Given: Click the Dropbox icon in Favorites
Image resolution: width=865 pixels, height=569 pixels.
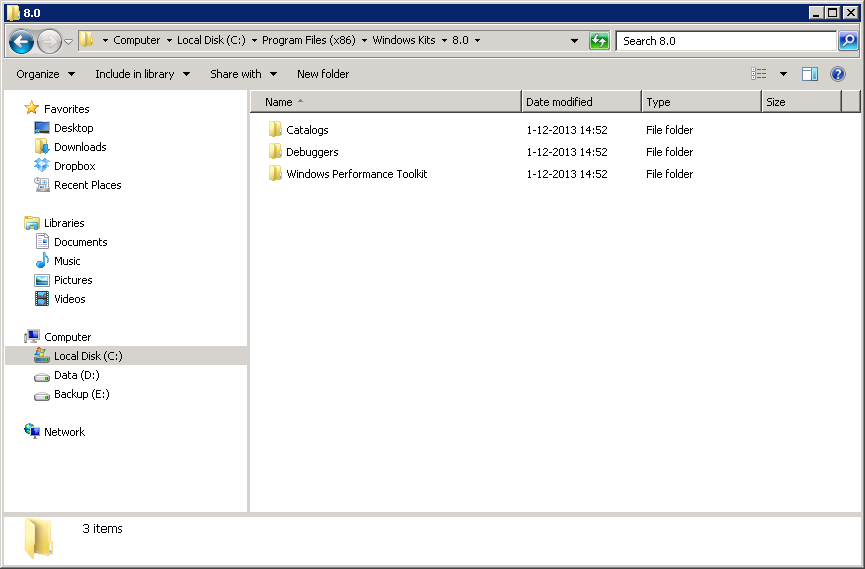Looking at the screenshot, I should [x=41, y=165].
